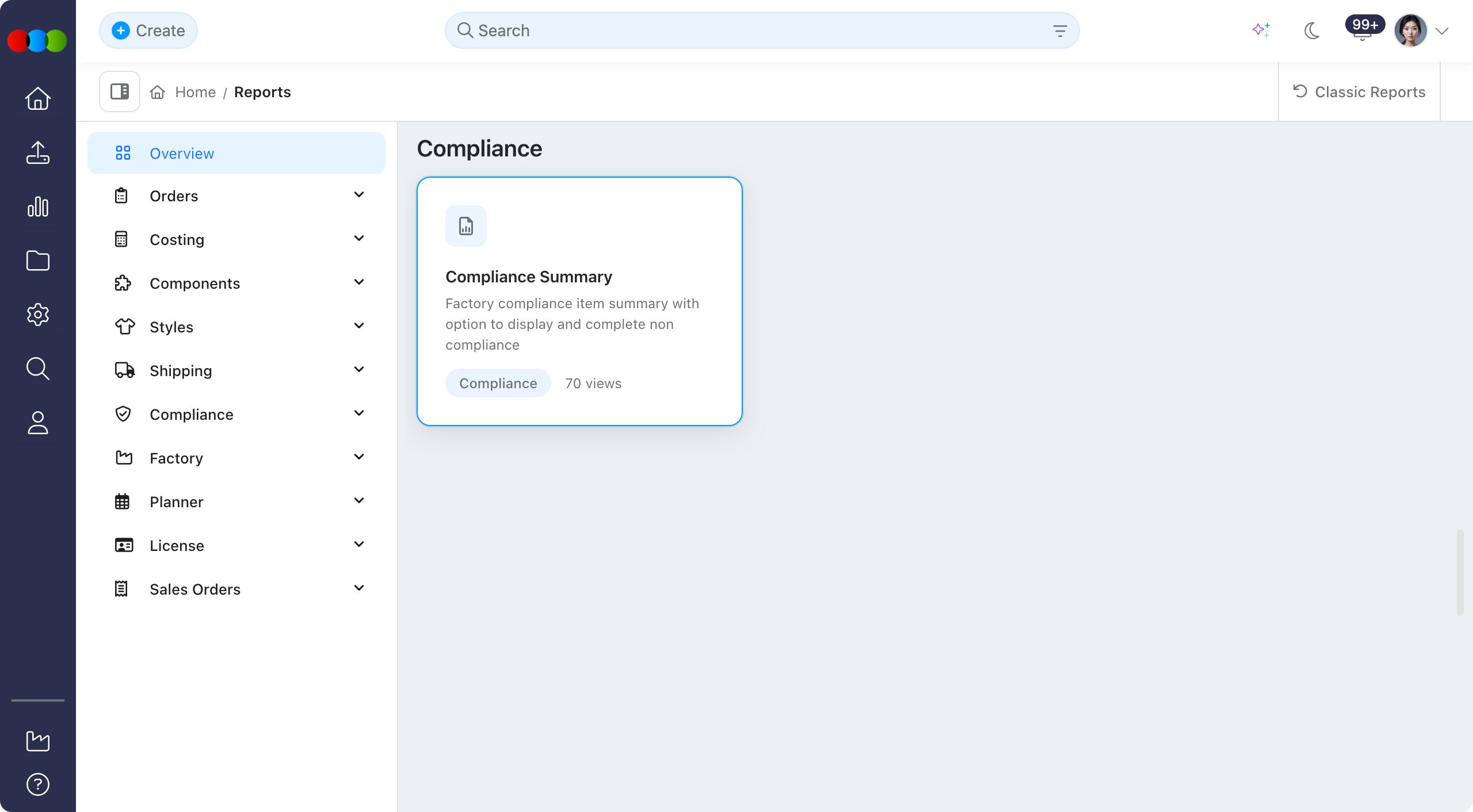Open the home icon in left navigation rail

[38, 98]
